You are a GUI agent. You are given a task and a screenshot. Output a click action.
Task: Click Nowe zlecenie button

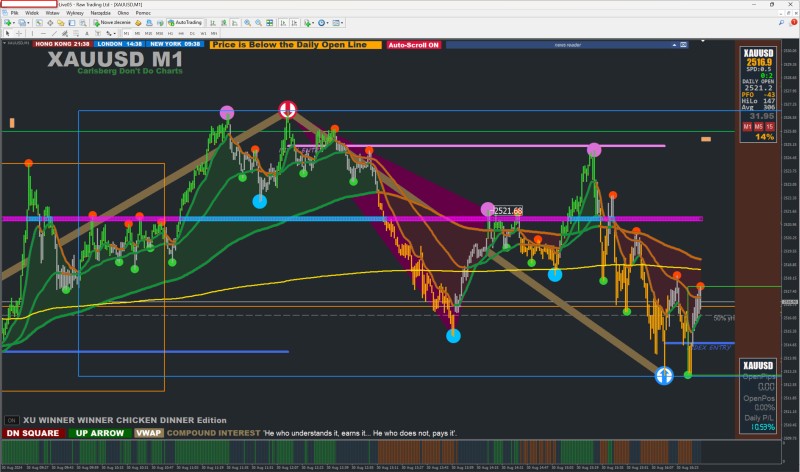[112, 22]
